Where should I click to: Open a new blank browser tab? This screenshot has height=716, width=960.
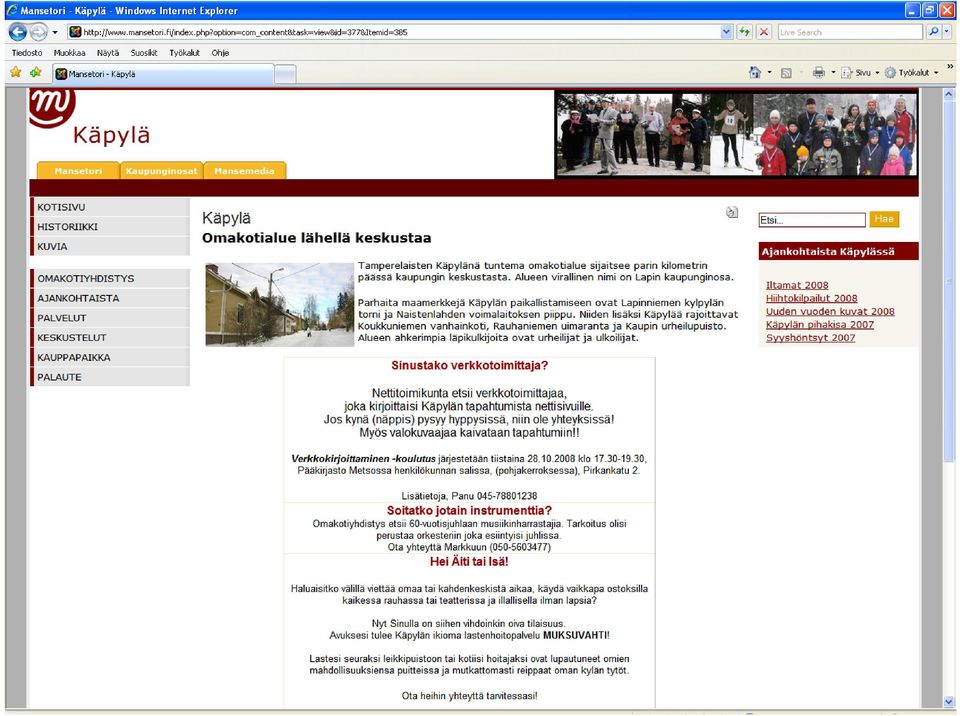click(x=285, y=75)
